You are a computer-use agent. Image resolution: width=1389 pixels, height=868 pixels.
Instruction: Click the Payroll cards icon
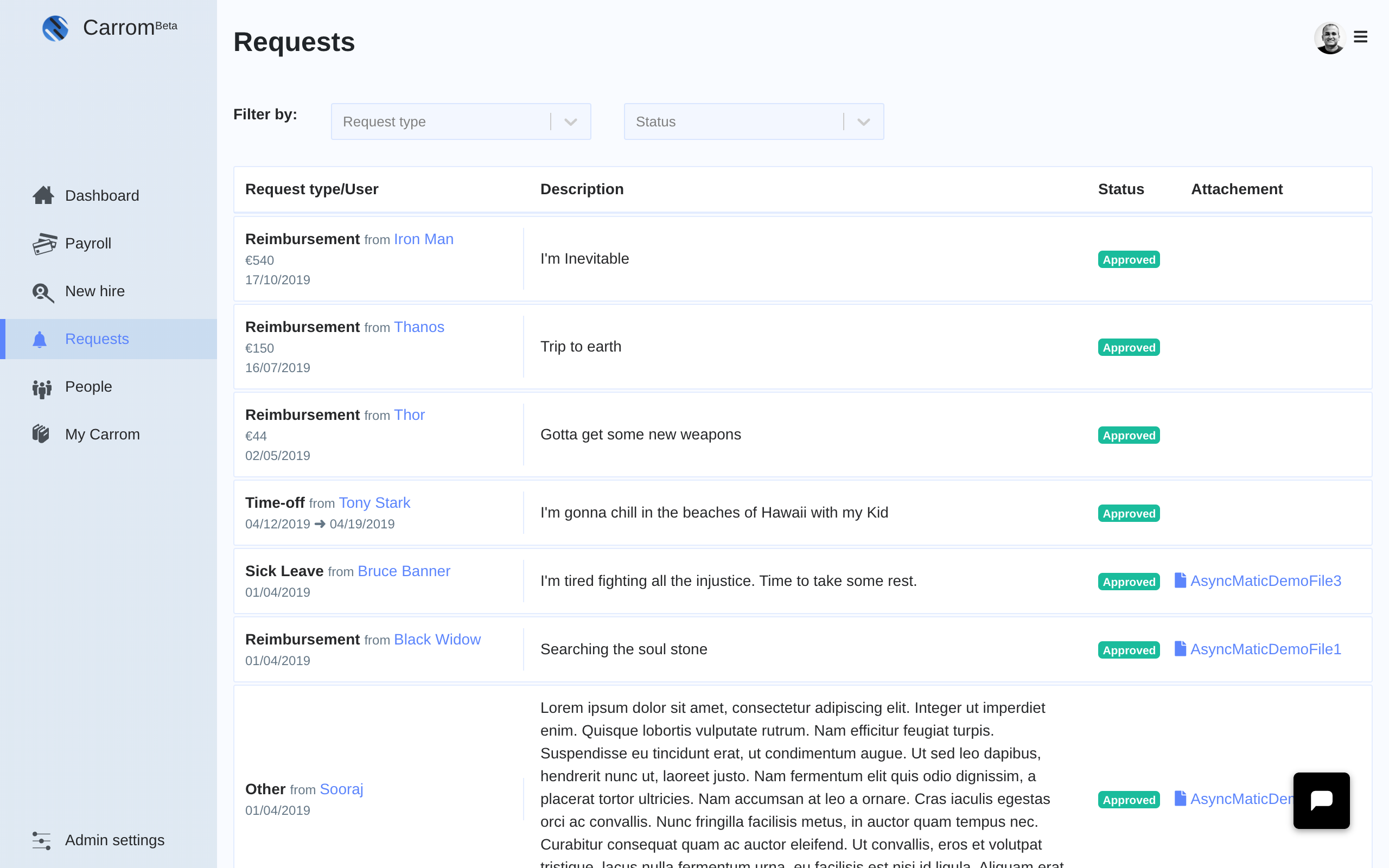click(x=44, y=244)
